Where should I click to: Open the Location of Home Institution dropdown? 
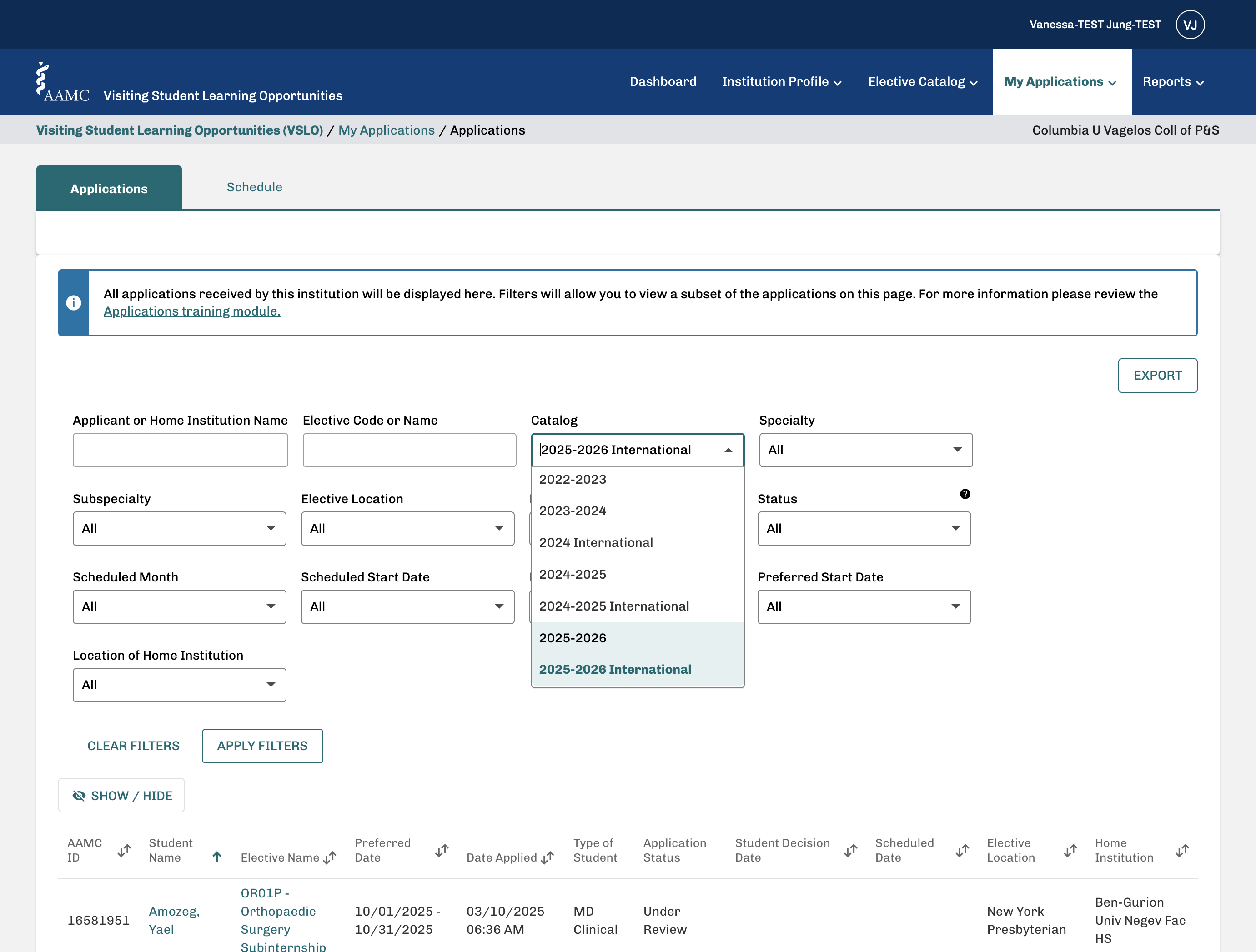(180, 685)
